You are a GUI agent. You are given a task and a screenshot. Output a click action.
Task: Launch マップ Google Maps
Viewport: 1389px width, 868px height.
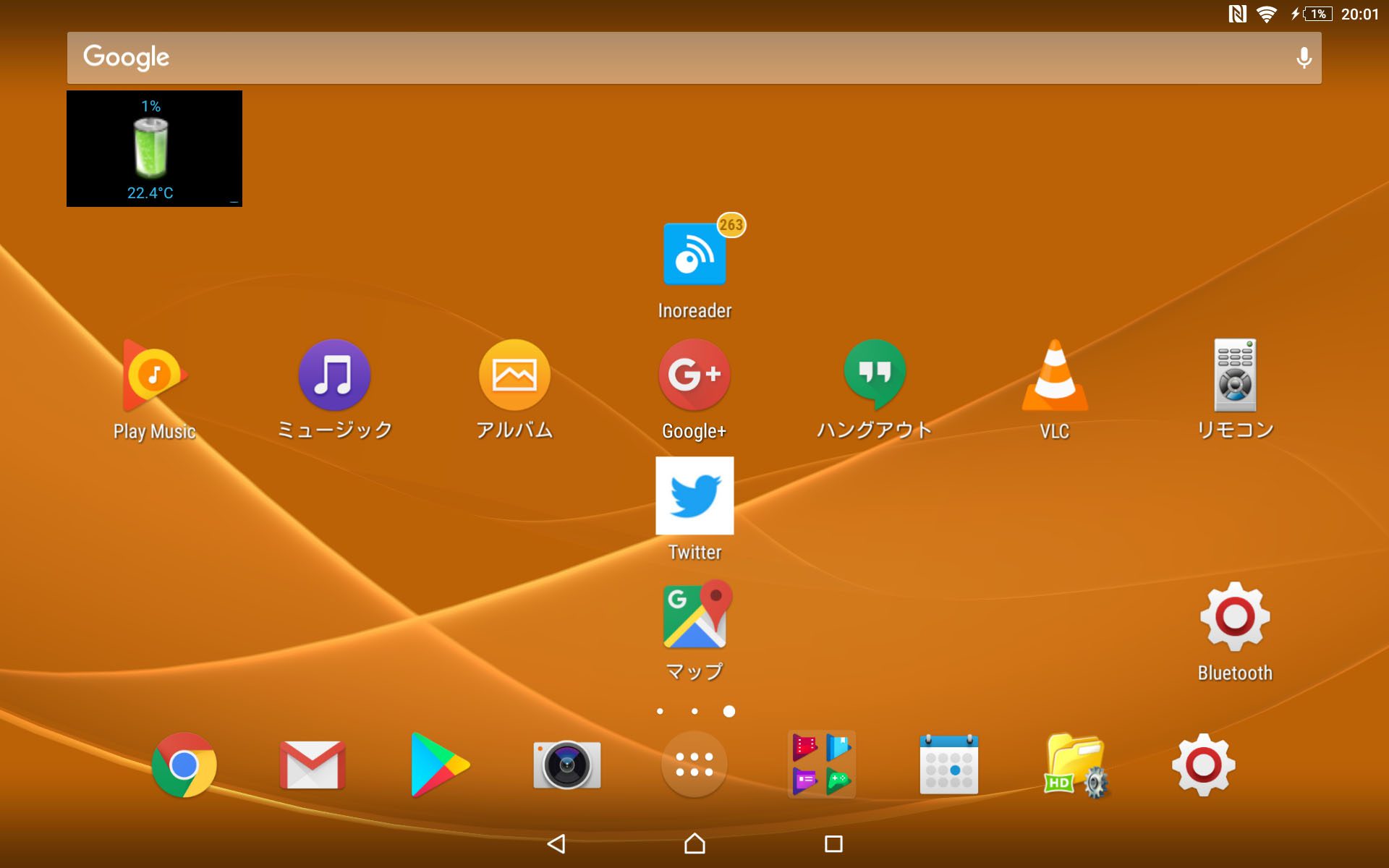tap(696, 615)
